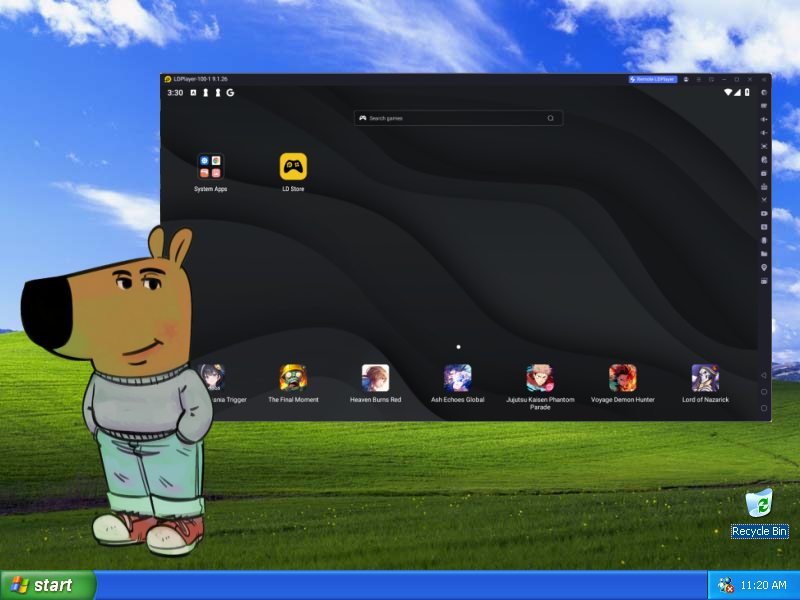Click the Windows start button

pos(48,585)
